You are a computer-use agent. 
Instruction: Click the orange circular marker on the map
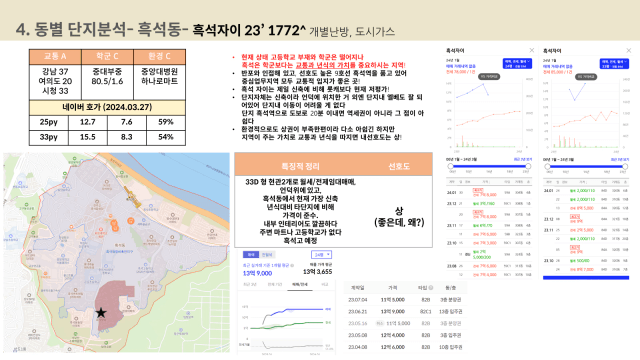(131, 221)
